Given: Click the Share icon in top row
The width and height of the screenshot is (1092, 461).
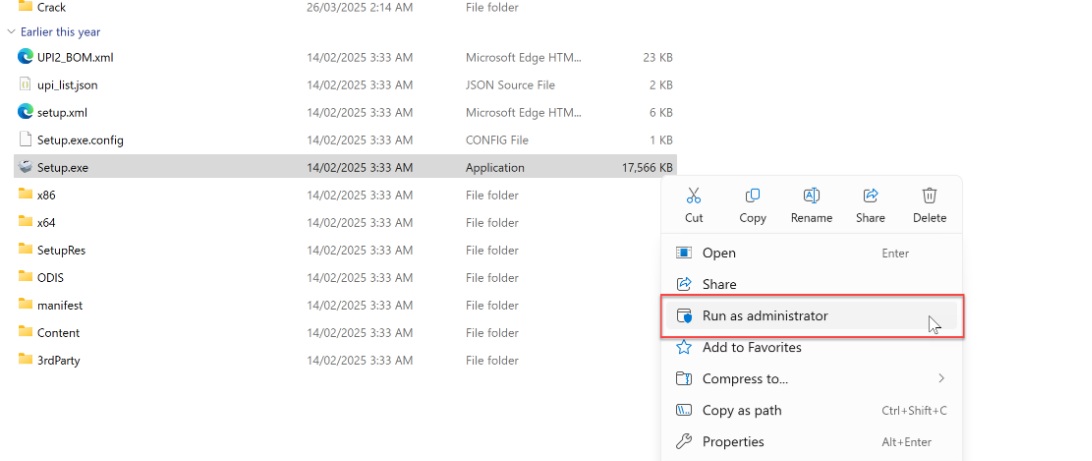Looking at the screenshot, I should coord(870,196).
